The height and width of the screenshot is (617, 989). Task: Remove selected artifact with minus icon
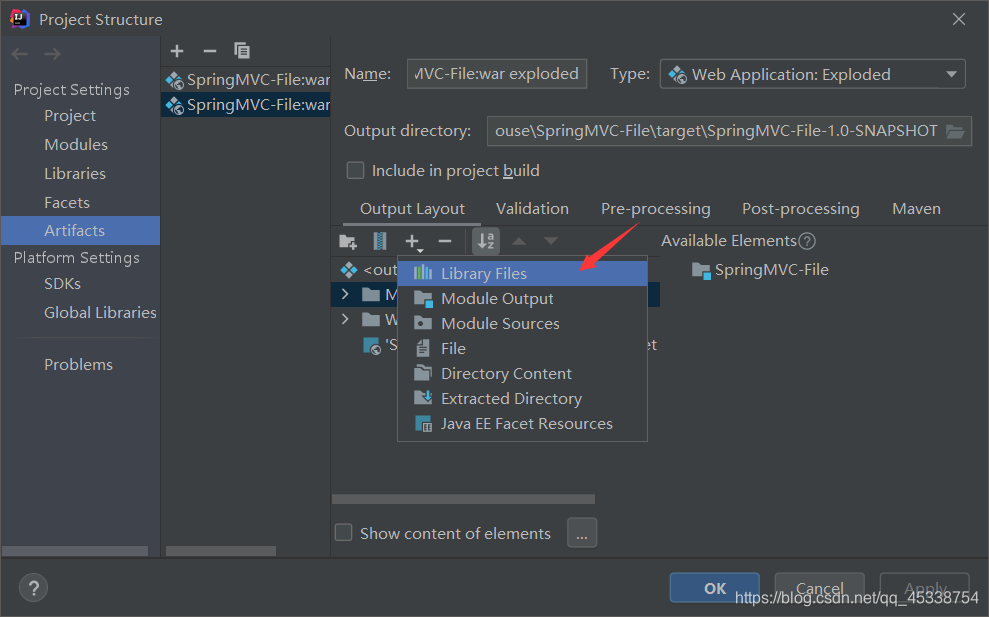click(x=209, y=50)
